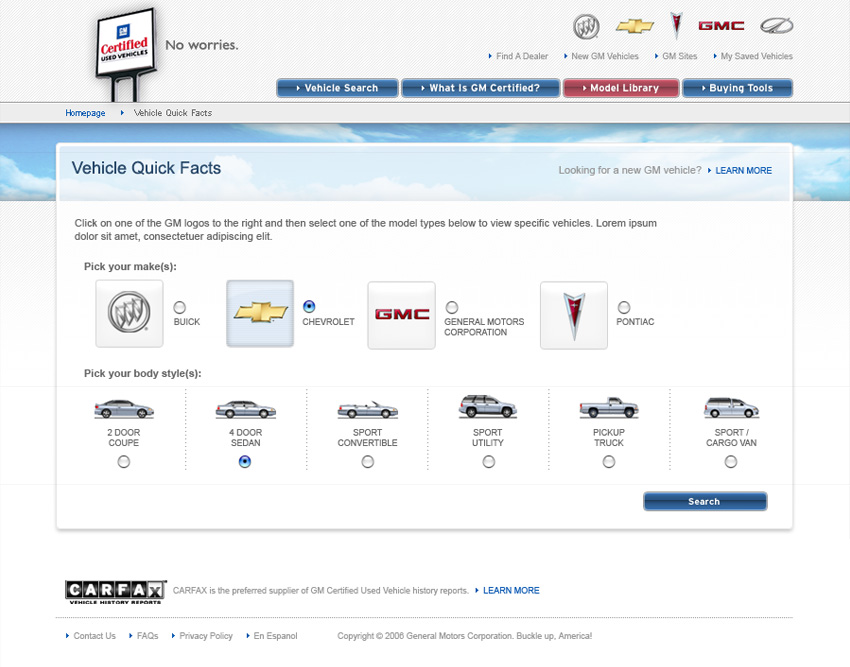Click the "Vehicle Quick Facts" breadcrumb text
The width and height of the screenshot is (850, 667).
point(173,113)
